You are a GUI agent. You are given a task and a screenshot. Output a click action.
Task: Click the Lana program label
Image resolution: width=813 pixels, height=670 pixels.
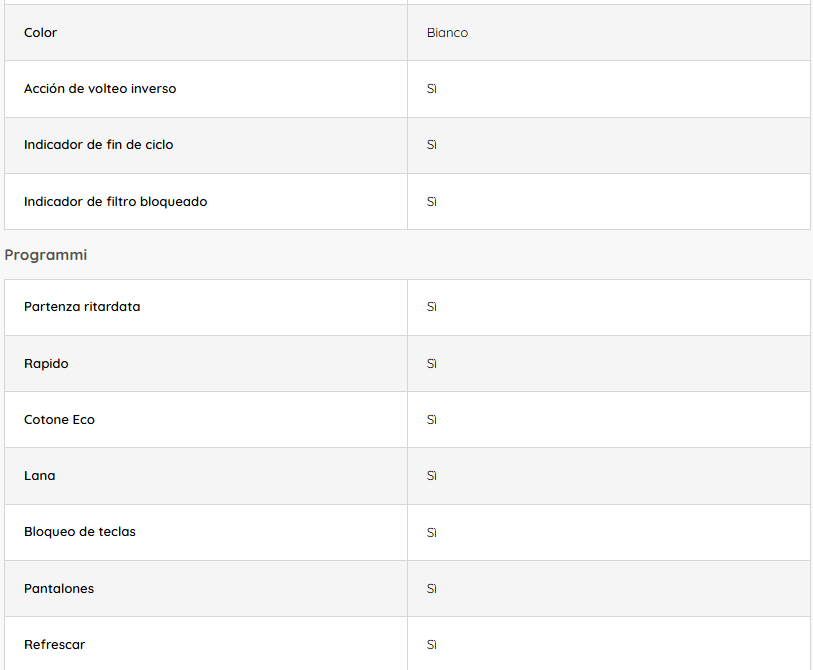pyautogui.click(x=40, y=476)
